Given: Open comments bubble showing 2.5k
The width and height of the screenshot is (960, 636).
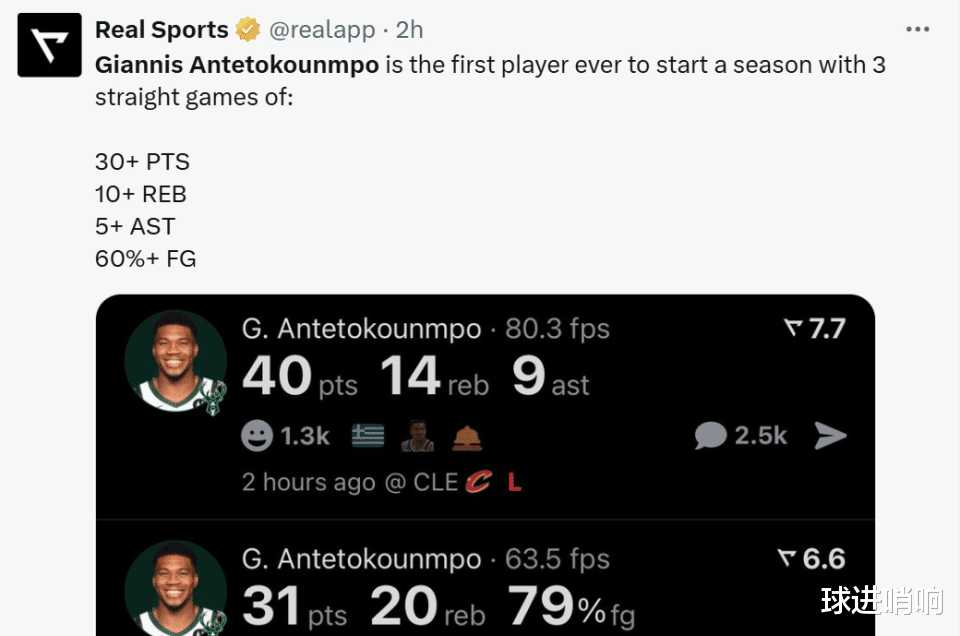Looking at the screenshot, I should pos(710,435).
